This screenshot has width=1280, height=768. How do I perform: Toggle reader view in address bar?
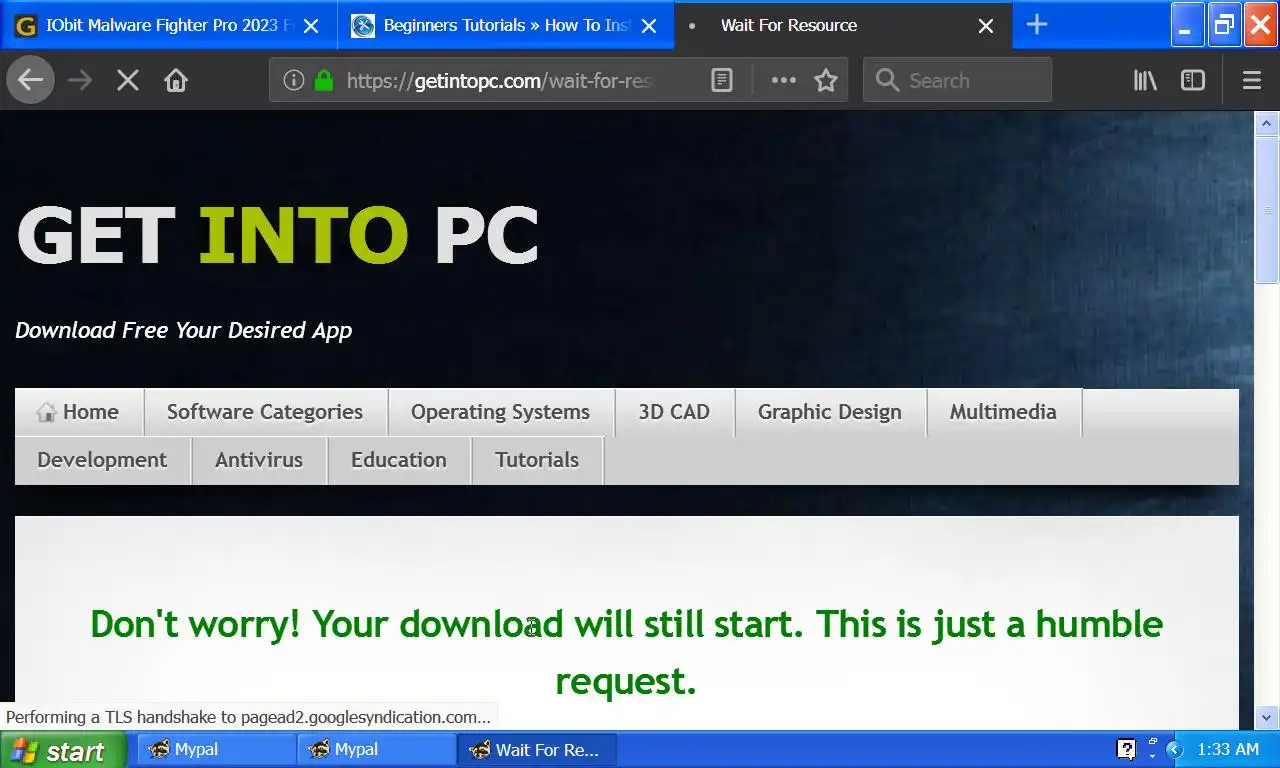(x=721, y=80)
